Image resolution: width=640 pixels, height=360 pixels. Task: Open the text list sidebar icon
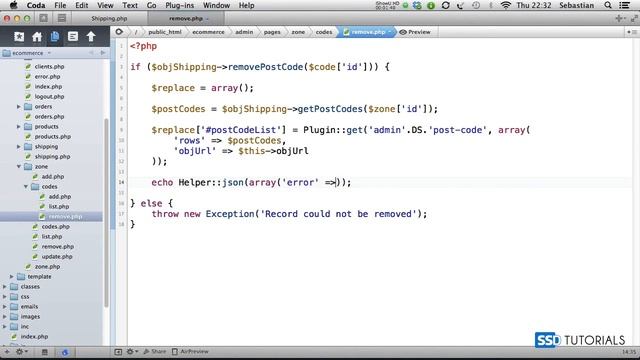pyautogui.click(x=73, y=37)
